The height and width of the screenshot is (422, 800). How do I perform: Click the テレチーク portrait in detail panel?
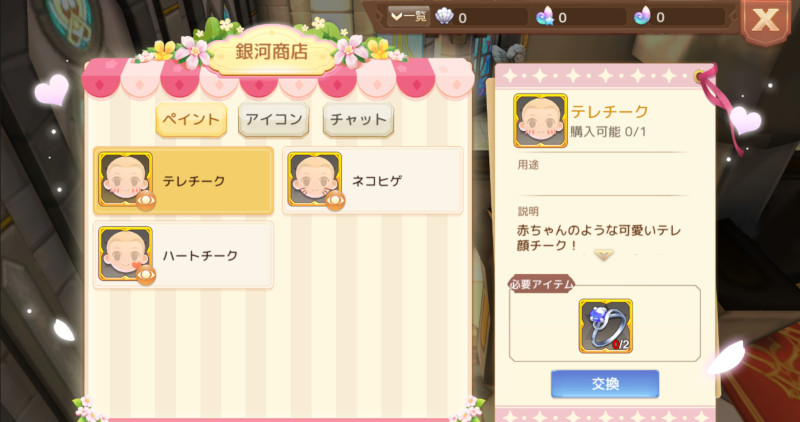pyautogui.click(x=540, y=121)
